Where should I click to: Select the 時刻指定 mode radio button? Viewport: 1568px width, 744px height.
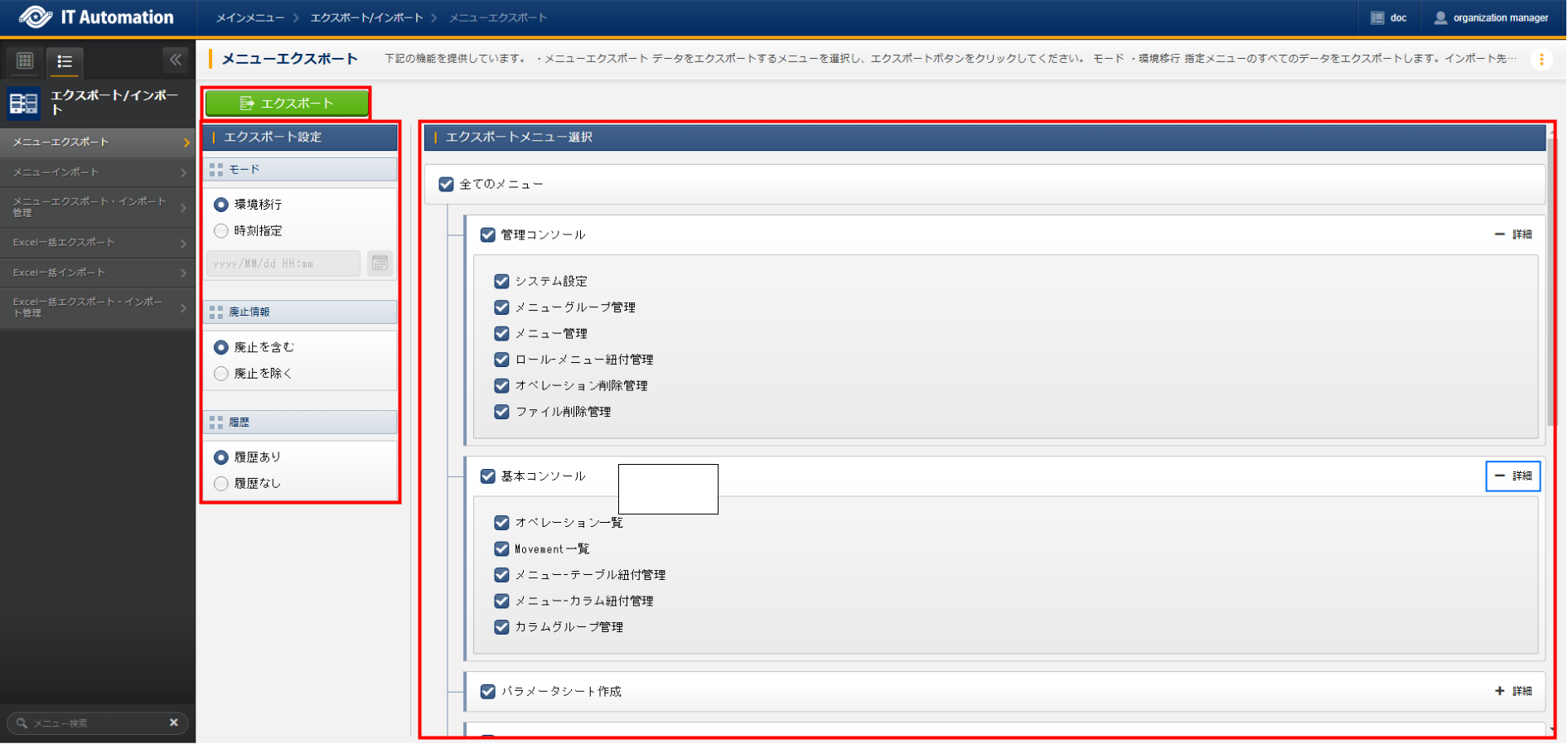(x=221, y=231)
